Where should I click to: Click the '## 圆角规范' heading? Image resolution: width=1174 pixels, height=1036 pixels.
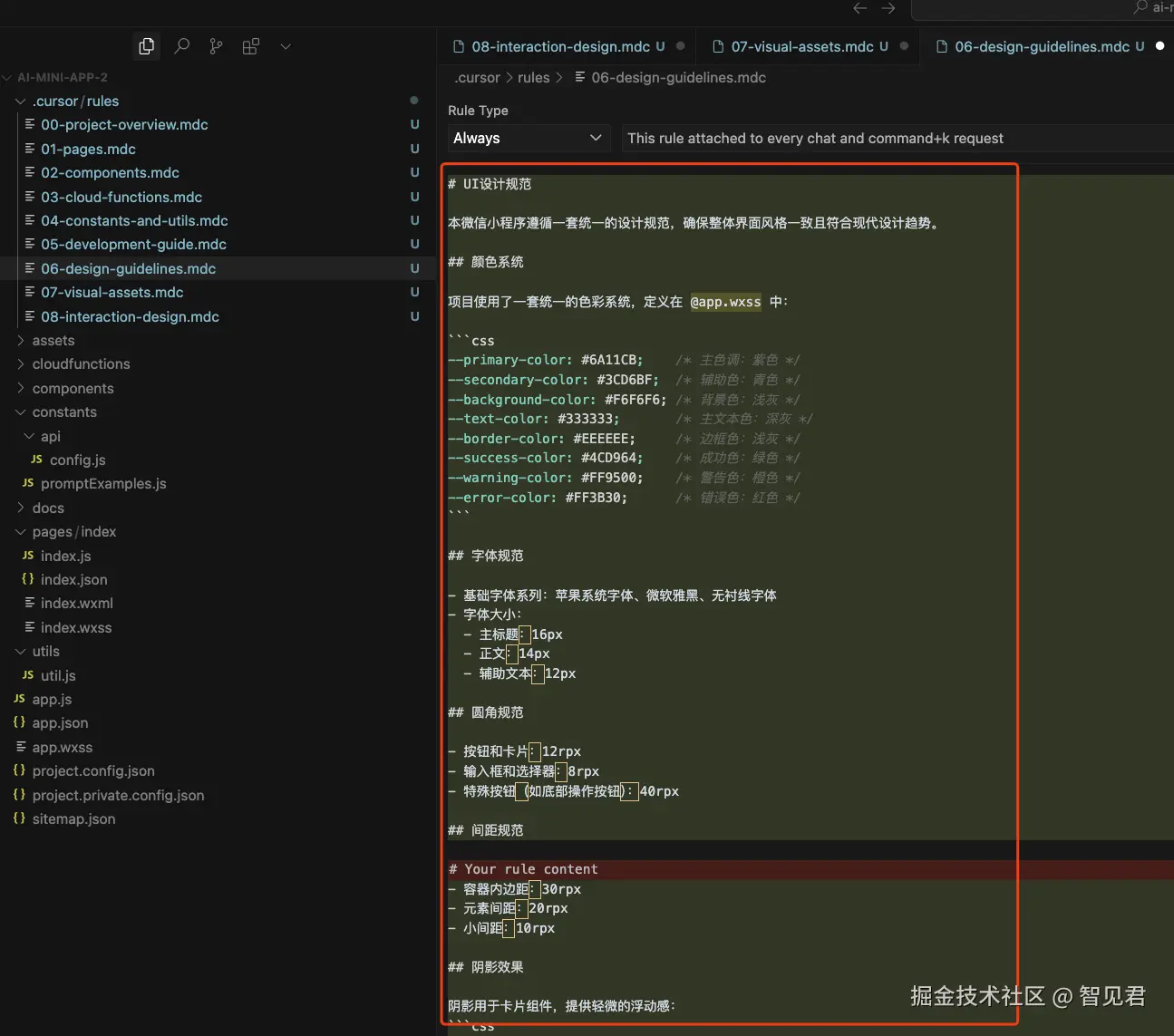pyautogui.click(x=486, y=712)
